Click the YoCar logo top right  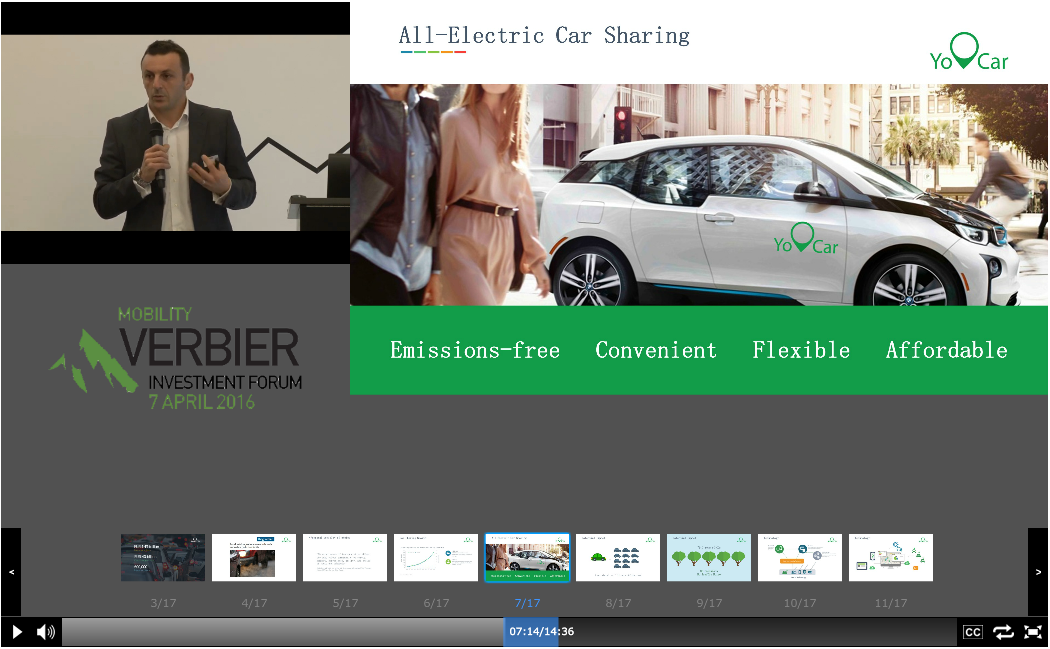point(969,52)
